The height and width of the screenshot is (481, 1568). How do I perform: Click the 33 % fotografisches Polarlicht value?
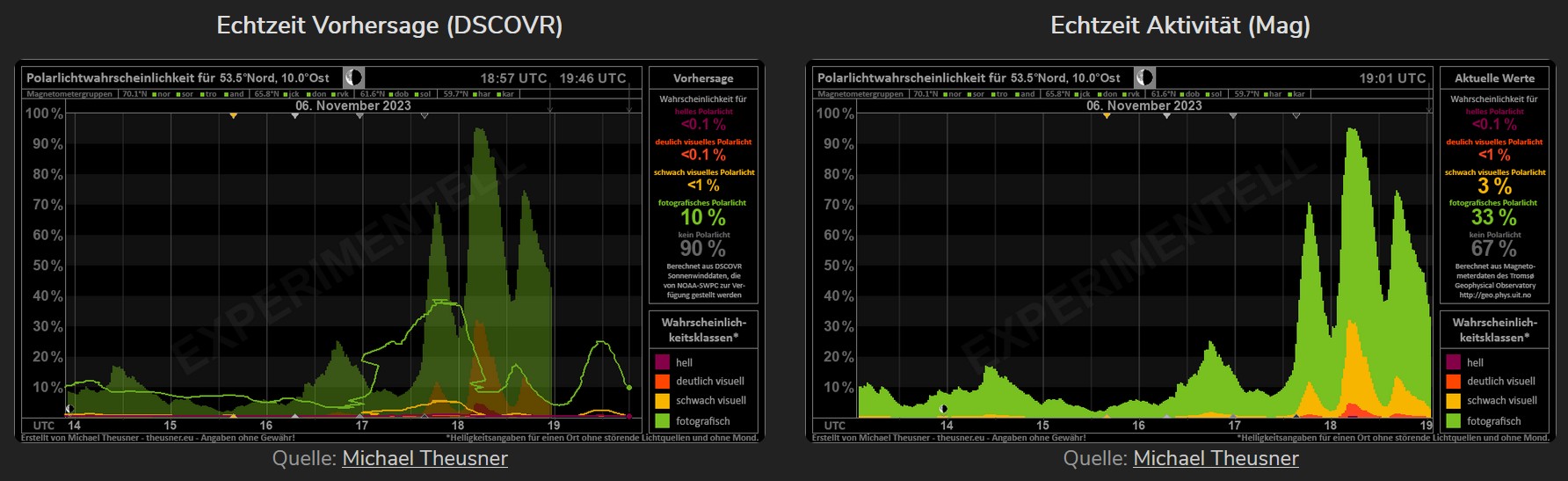(1494, 217)
